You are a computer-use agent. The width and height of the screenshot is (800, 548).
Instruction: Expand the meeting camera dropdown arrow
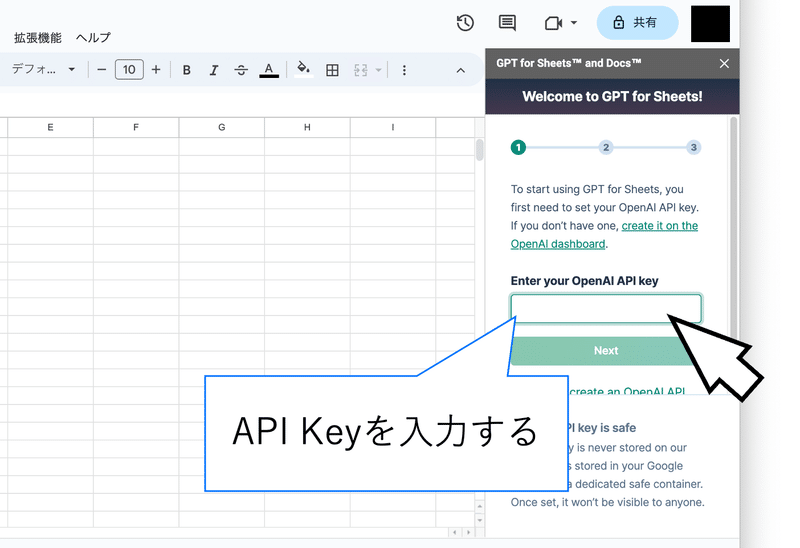coord(574,23)
